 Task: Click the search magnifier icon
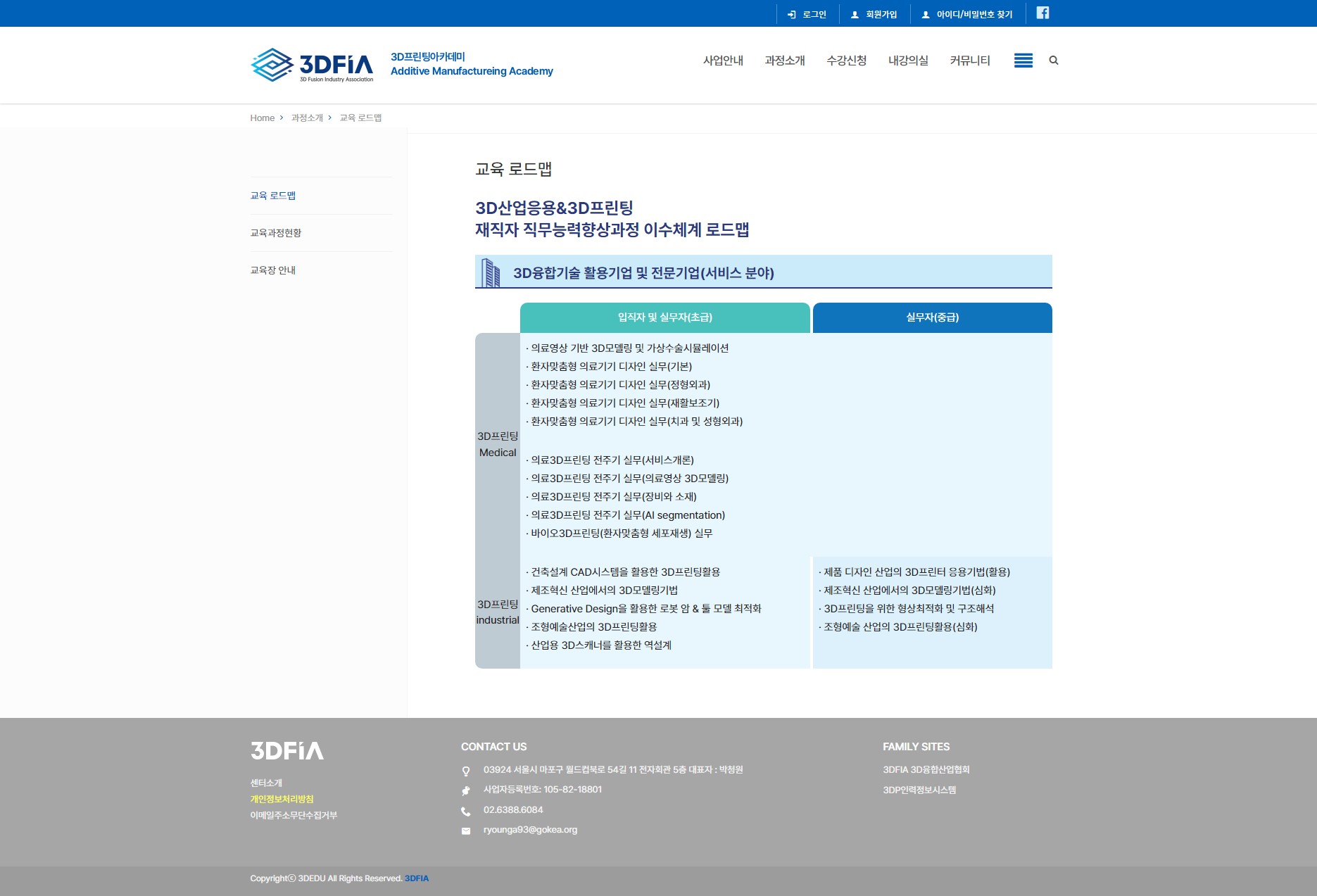tap(1053, 61)
